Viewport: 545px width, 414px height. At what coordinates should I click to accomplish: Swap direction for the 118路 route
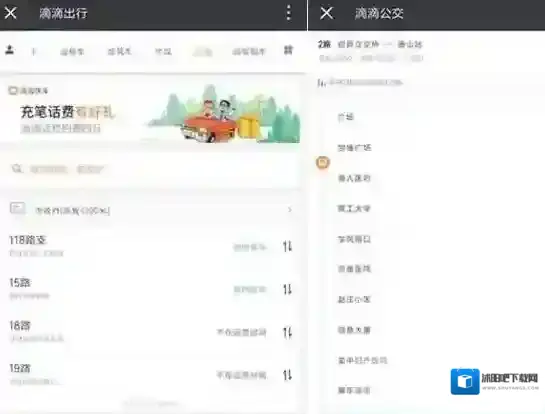[287, 246]
